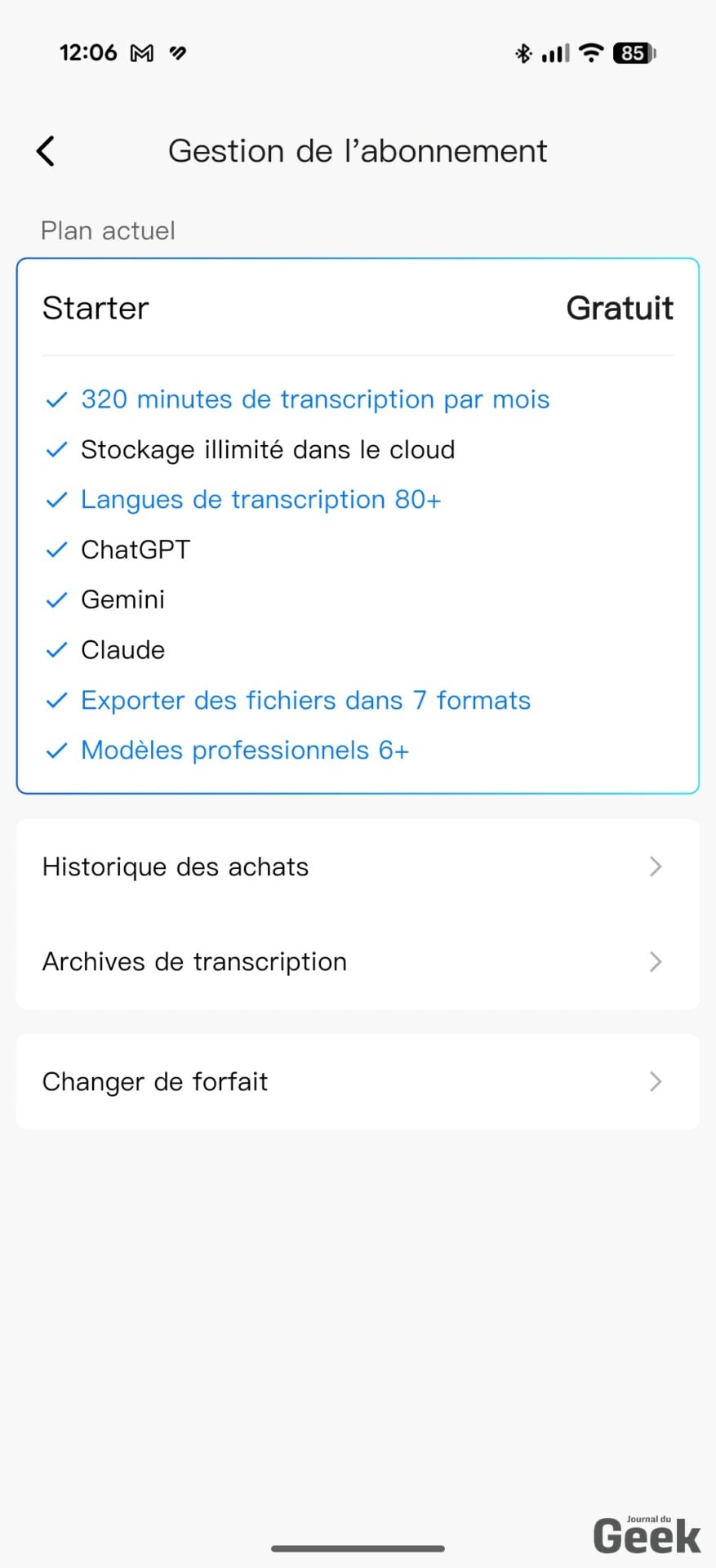The width and height of the screenshot is (716, 1568).
Task: Select Archives de transcription menu row
Action: [194, 962]
